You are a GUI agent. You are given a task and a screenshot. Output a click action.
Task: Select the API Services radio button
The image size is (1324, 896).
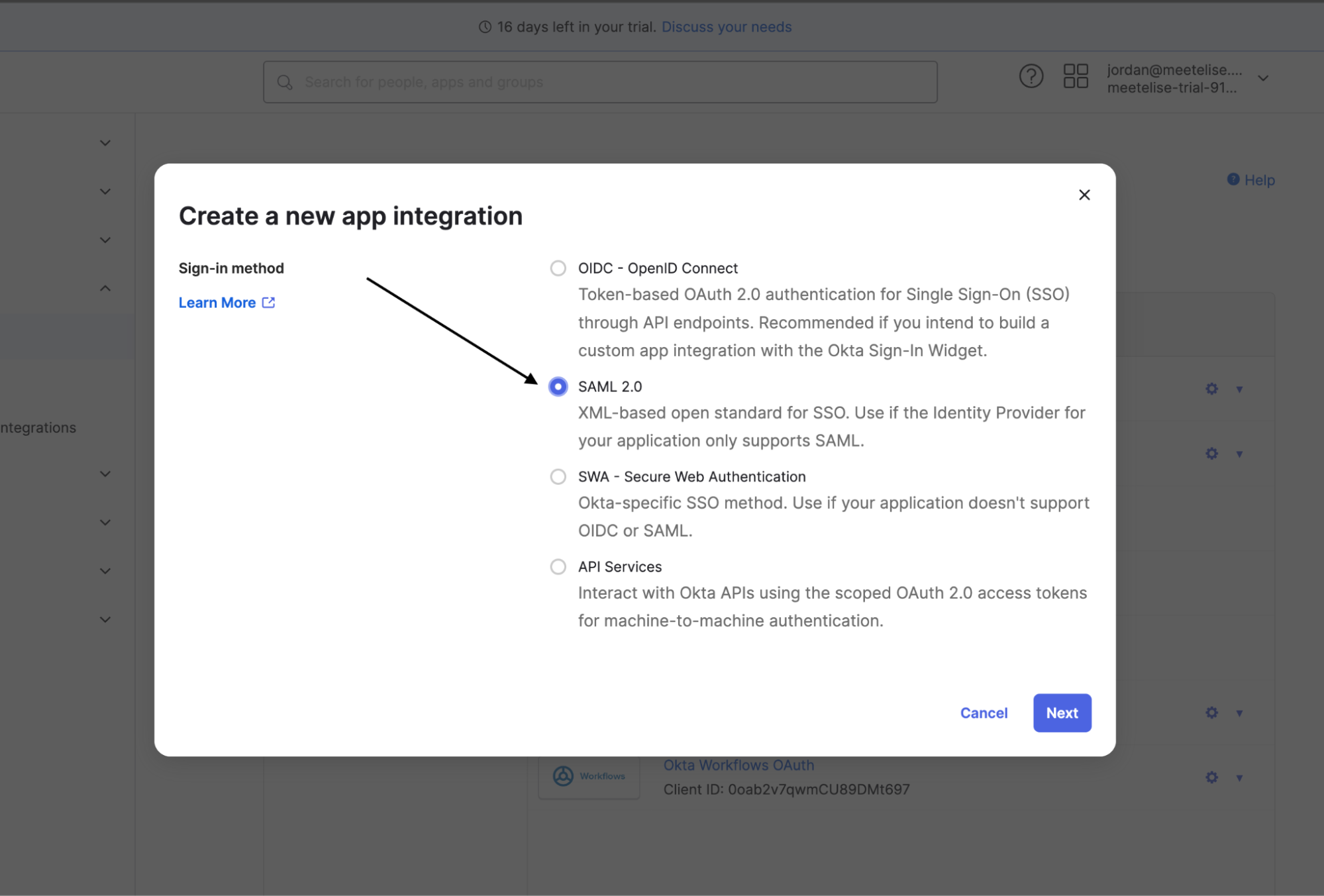point(558,567)
